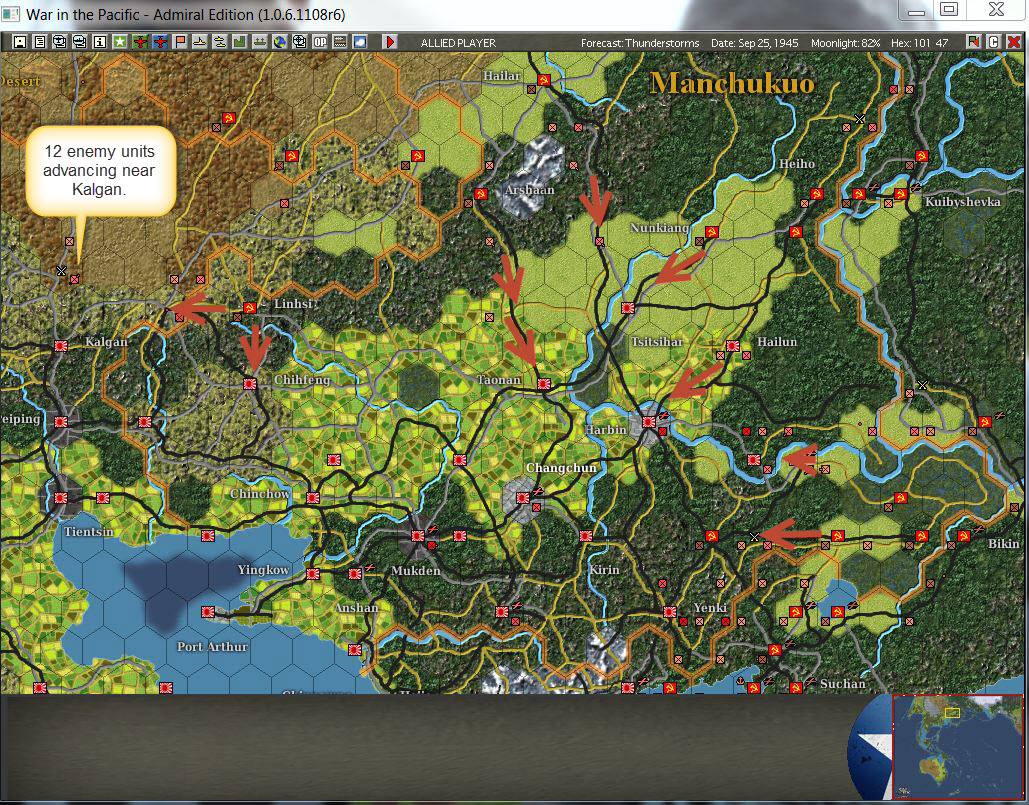Viewport: 1029px width, 805px height.
Task: Maximize the War in the Pacific window
Action: [949, 9]
